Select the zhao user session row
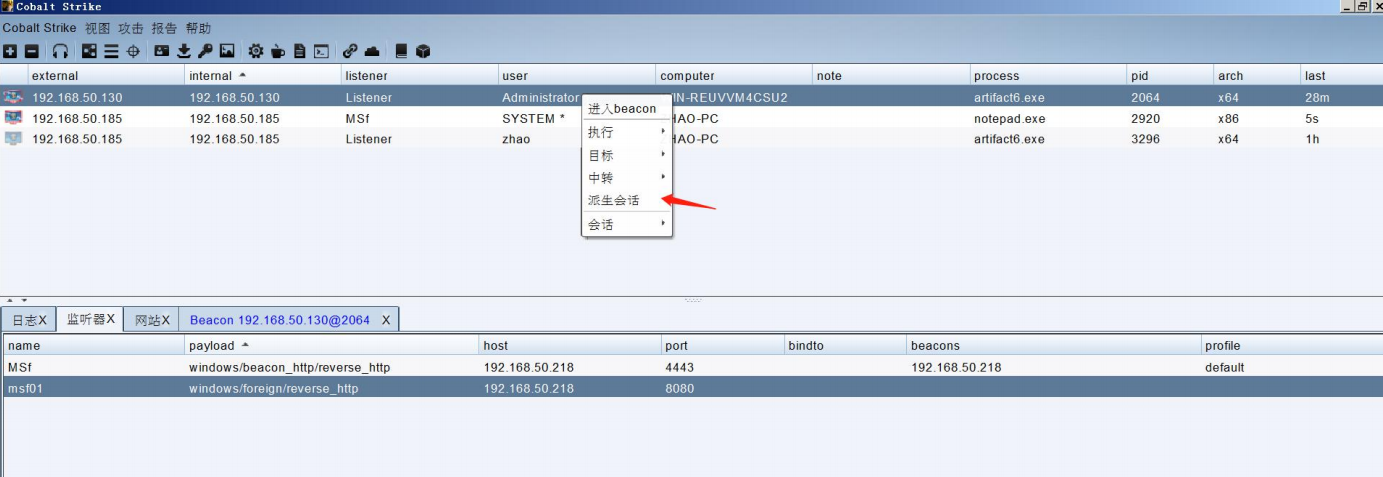This screenshot has width=1383, height=477. click(x=691, y=139)
